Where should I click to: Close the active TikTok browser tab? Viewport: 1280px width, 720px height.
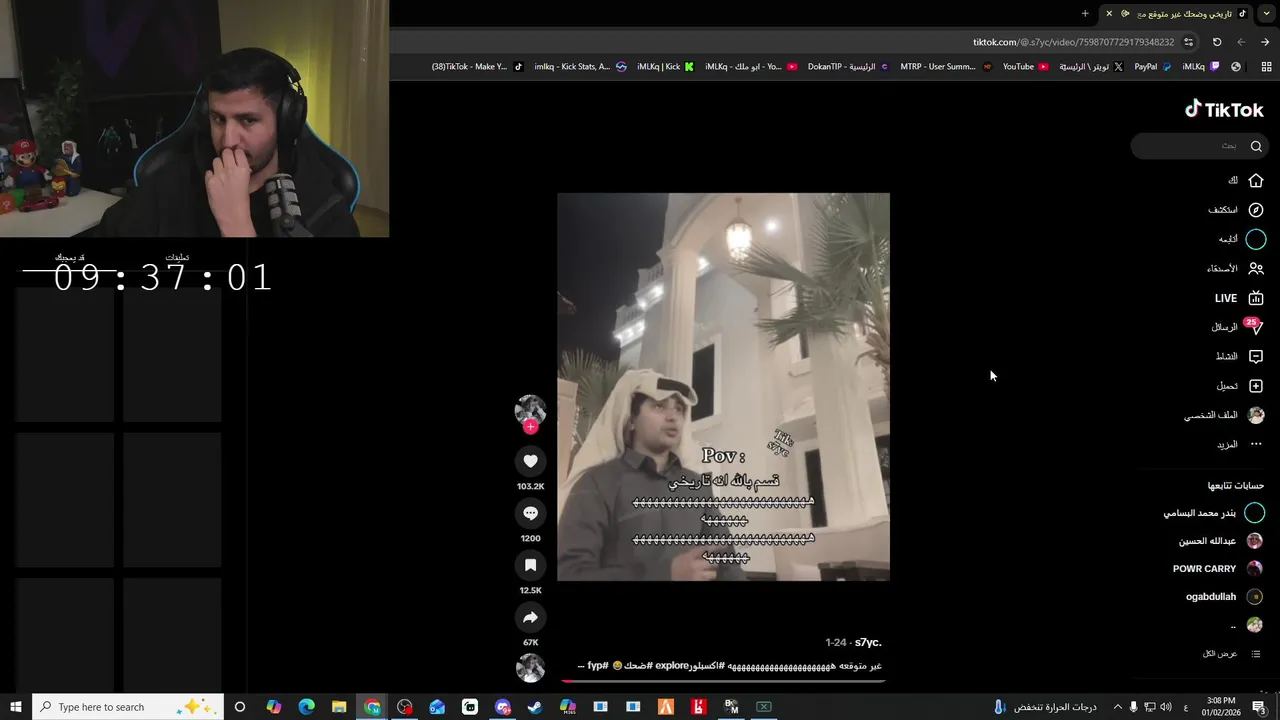pos(1109,13)
